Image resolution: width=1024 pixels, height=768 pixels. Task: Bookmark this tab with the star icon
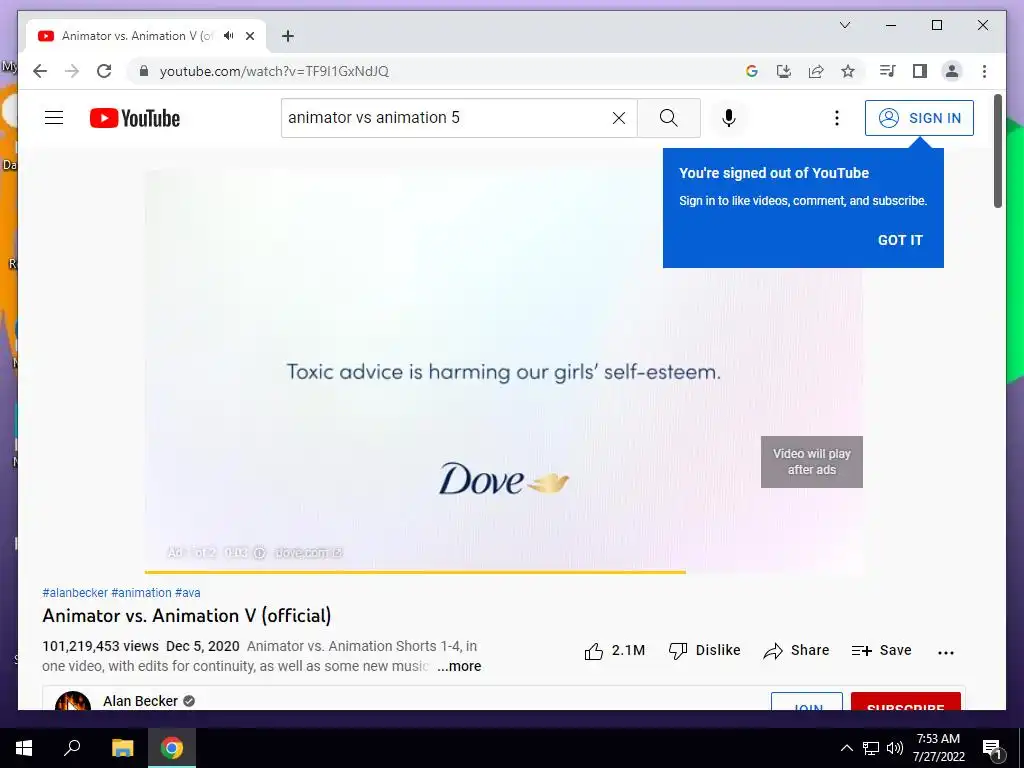click(x=848, y=71)
